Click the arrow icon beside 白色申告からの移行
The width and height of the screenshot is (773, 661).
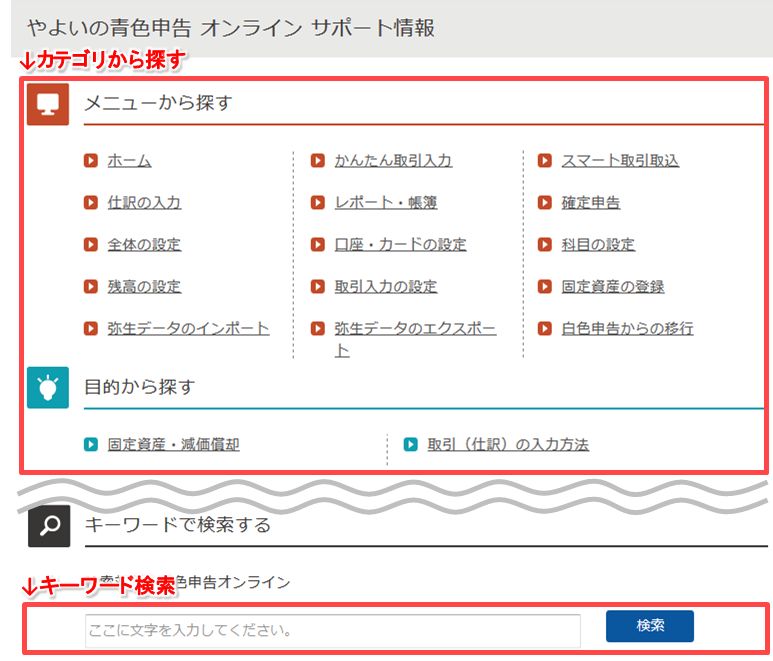(545, 328)
